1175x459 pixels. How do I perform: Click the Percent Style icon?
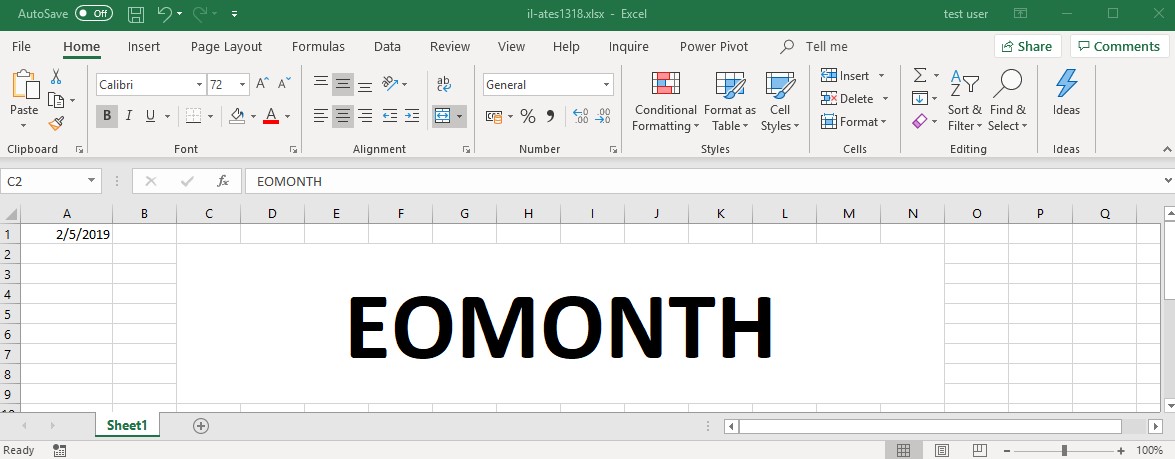click(527, 116)
